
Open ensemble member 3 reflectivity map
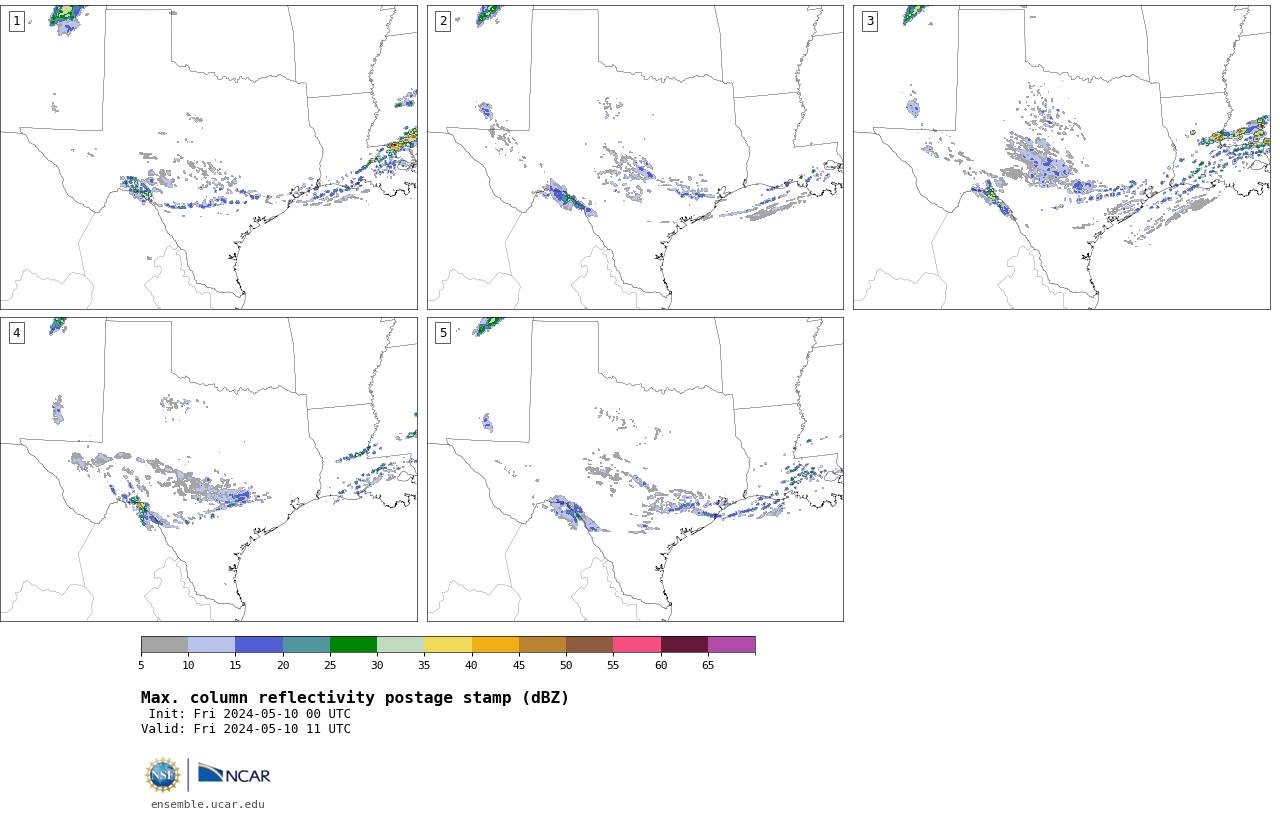(1062, 157)
